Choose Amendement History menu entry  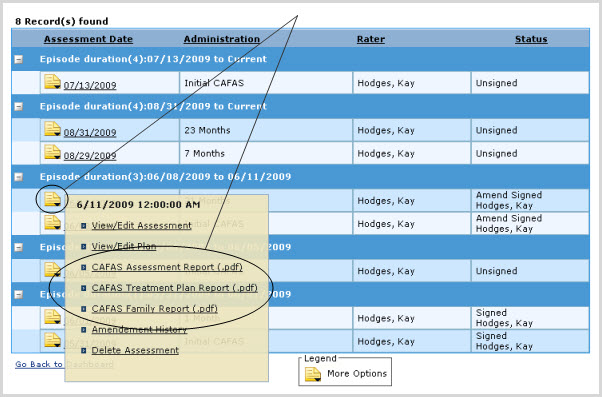point(139,329)
